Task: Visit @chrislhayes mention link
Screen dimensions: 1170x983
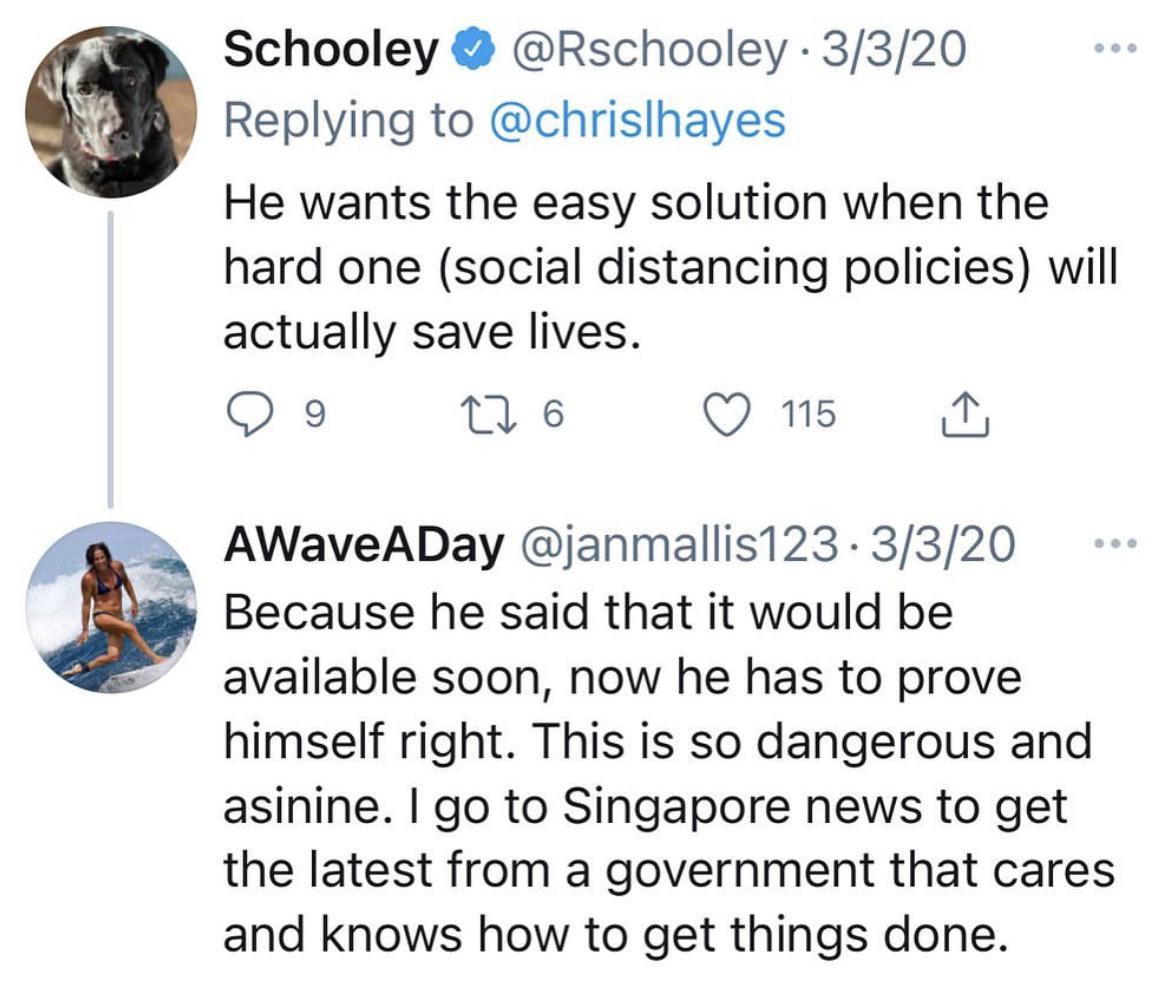Action: (637, 121)
